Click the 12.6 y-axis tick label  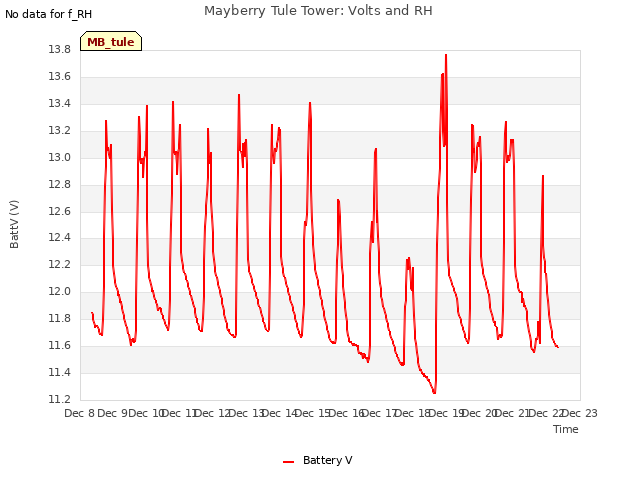point(60,211)
